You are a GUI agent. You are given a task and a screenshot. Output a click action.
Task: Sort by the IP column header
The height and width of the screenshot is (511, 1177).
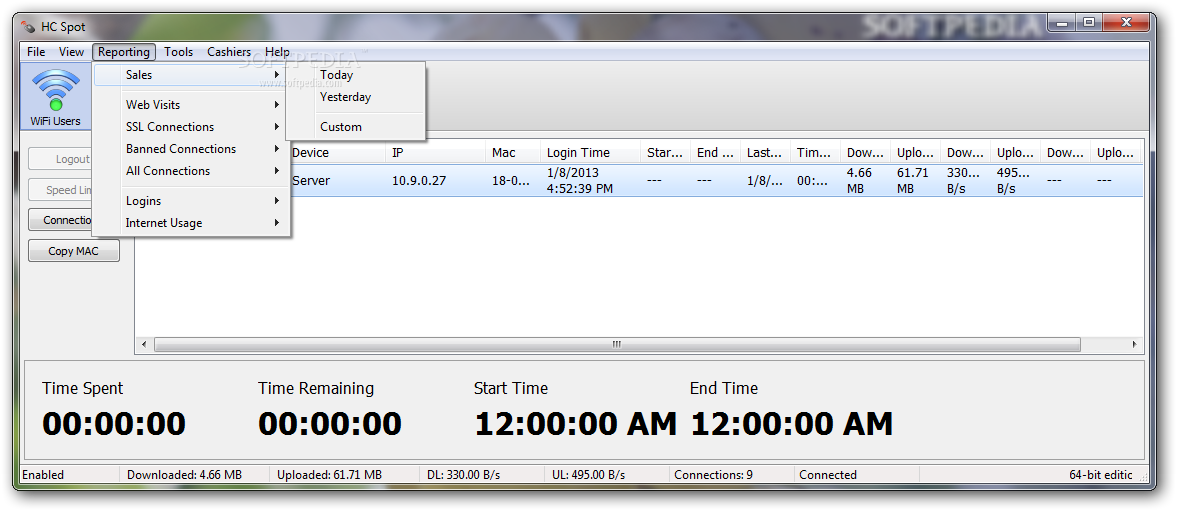coord(436,152)
